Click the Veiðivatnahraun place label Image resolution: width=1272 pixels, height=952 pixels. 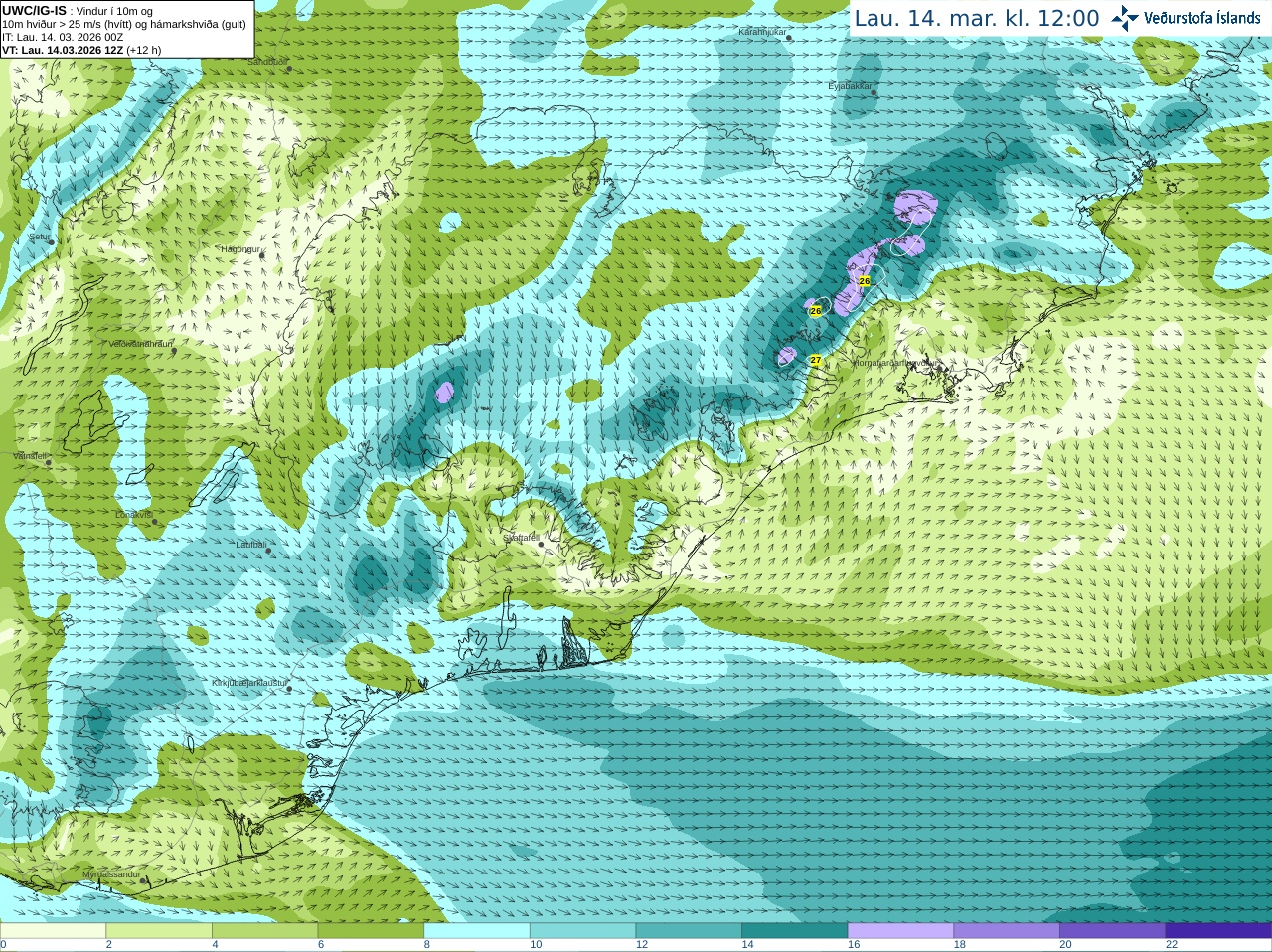(140, 344)
